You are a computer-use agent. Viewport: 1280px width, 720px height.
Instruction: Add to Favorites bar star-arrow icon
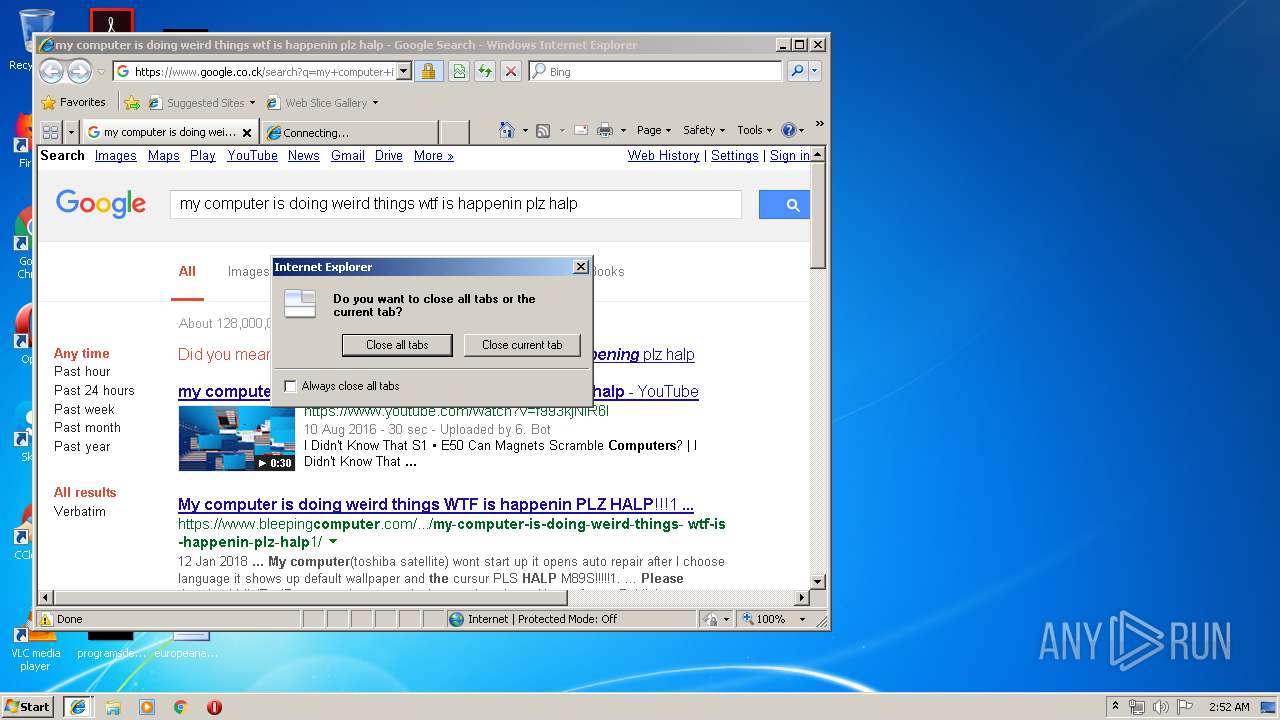pyautogui.click(x=132, y=102)
